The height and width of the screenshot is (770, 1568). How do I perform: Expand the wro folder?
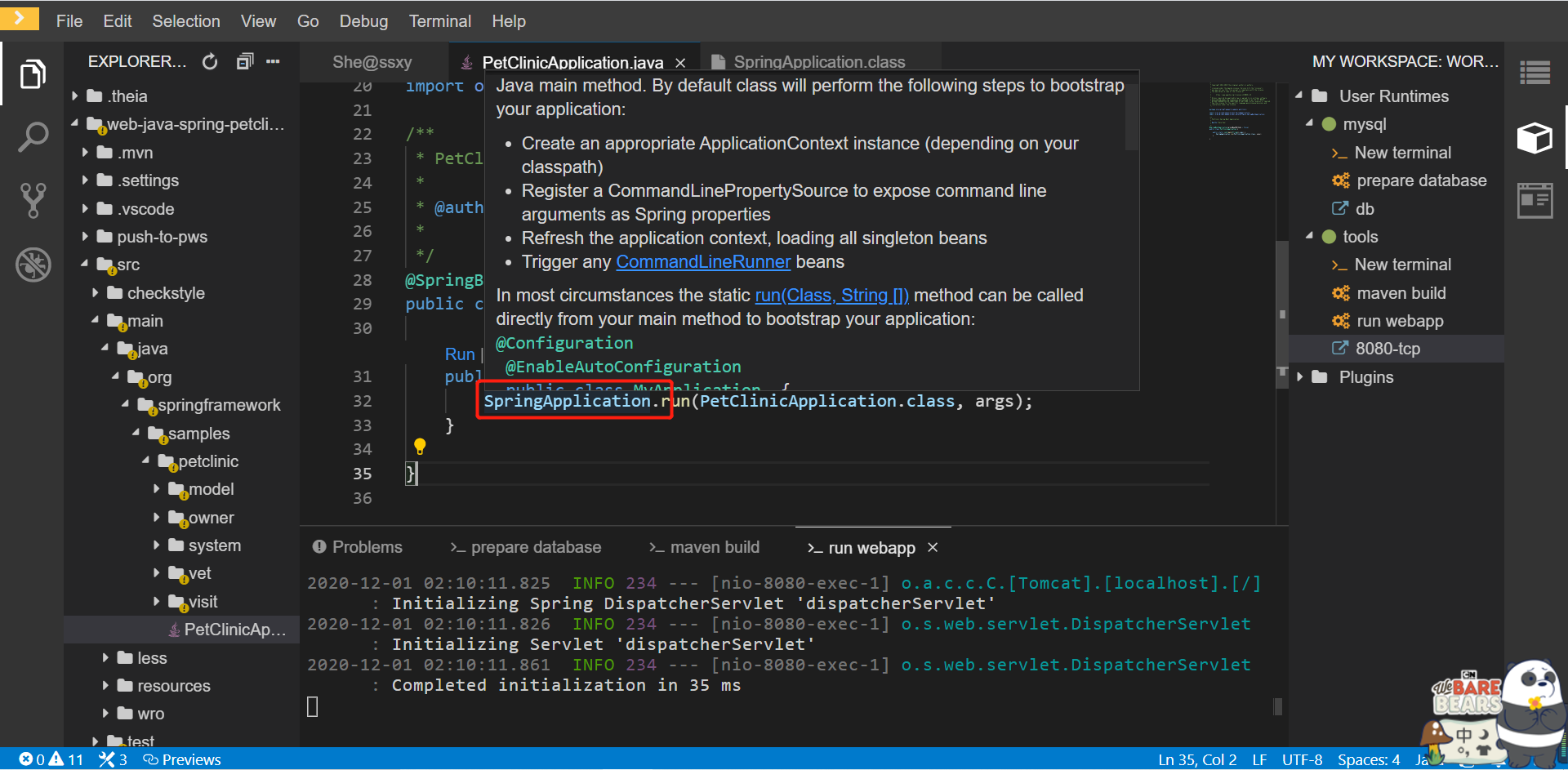[x=105, y=714]
